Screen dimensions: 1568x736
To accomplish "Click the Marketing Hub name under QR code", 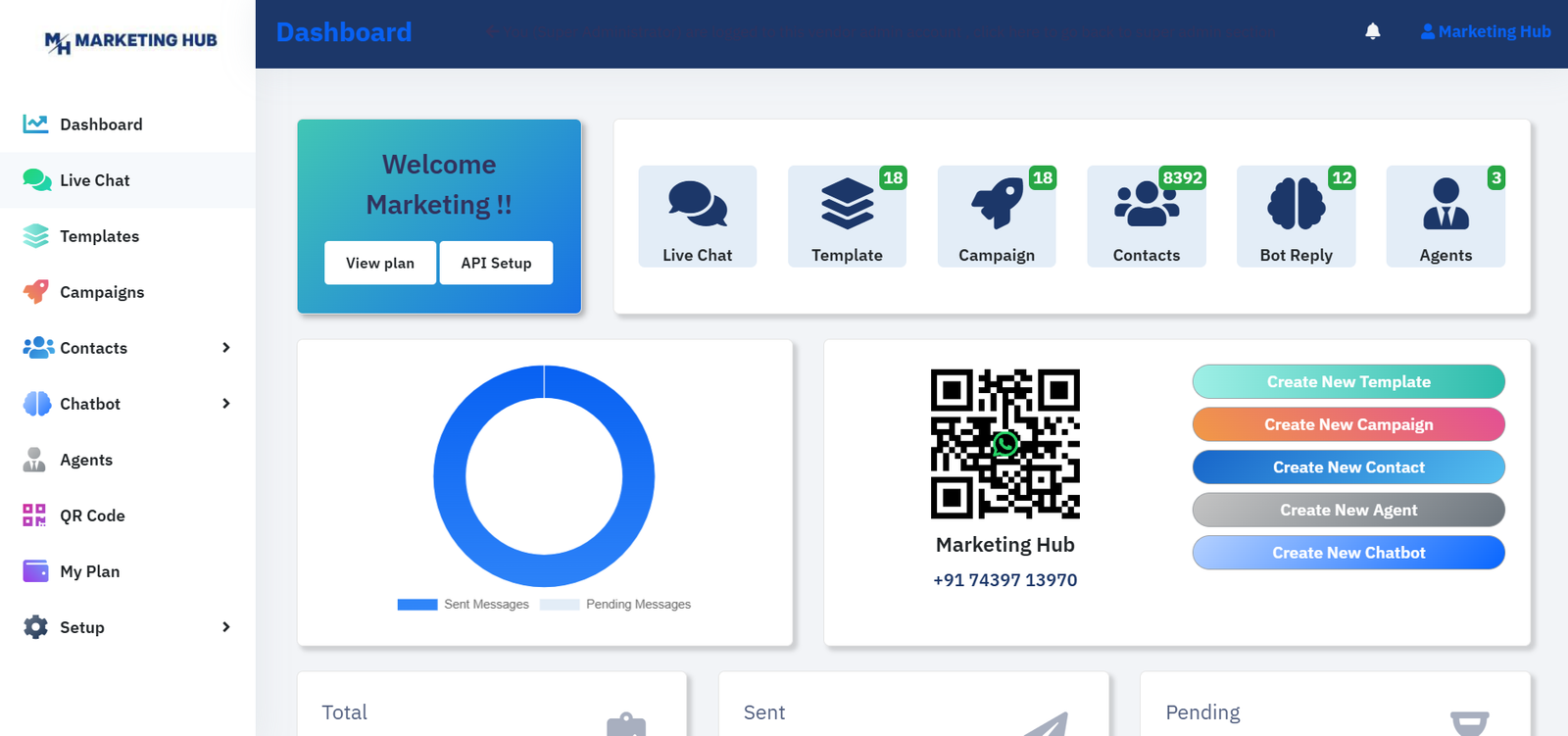I will (x=1005, y=545).
